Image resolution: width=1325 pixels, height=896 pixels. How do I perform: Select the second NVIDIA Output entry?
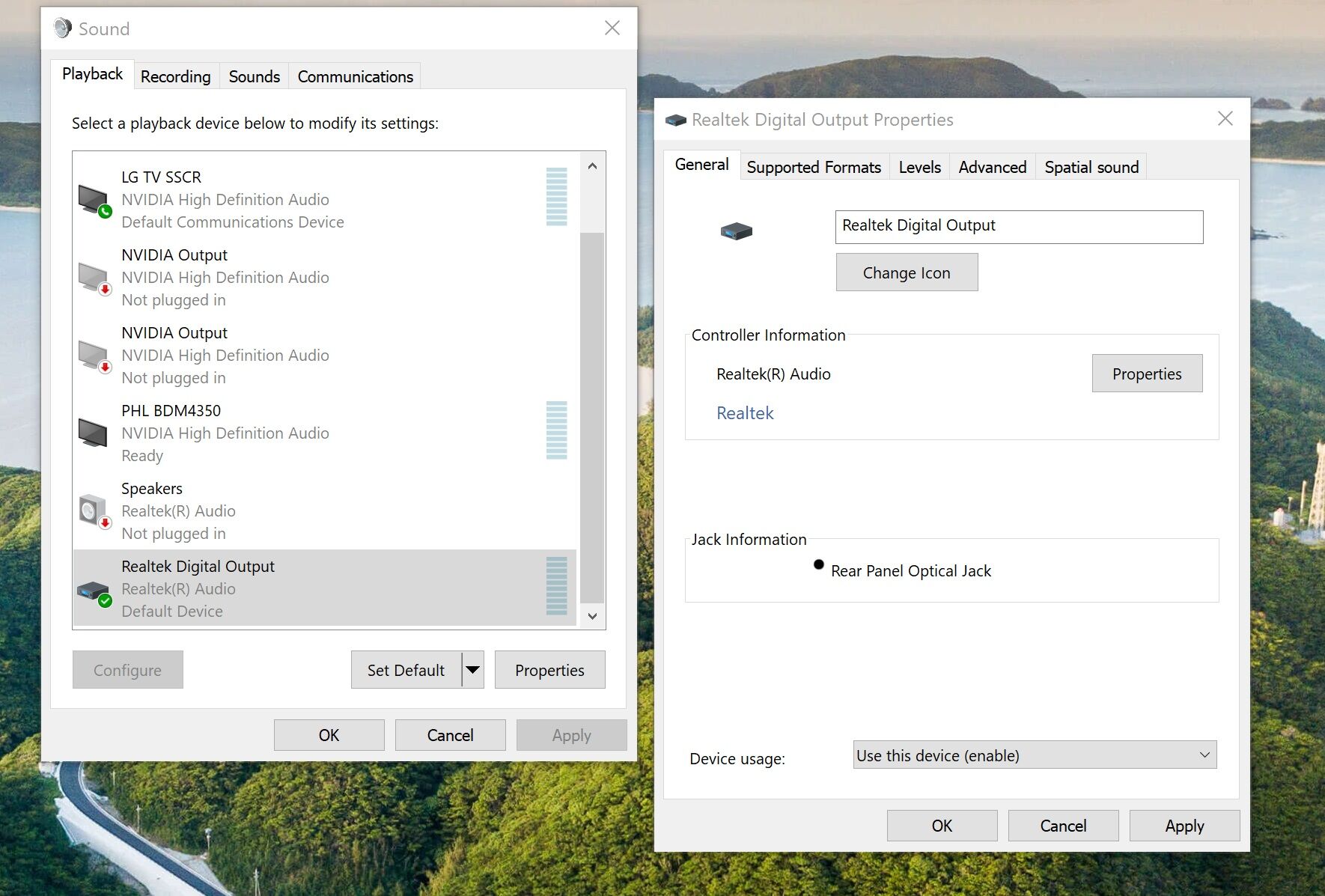tap(325, 356)
